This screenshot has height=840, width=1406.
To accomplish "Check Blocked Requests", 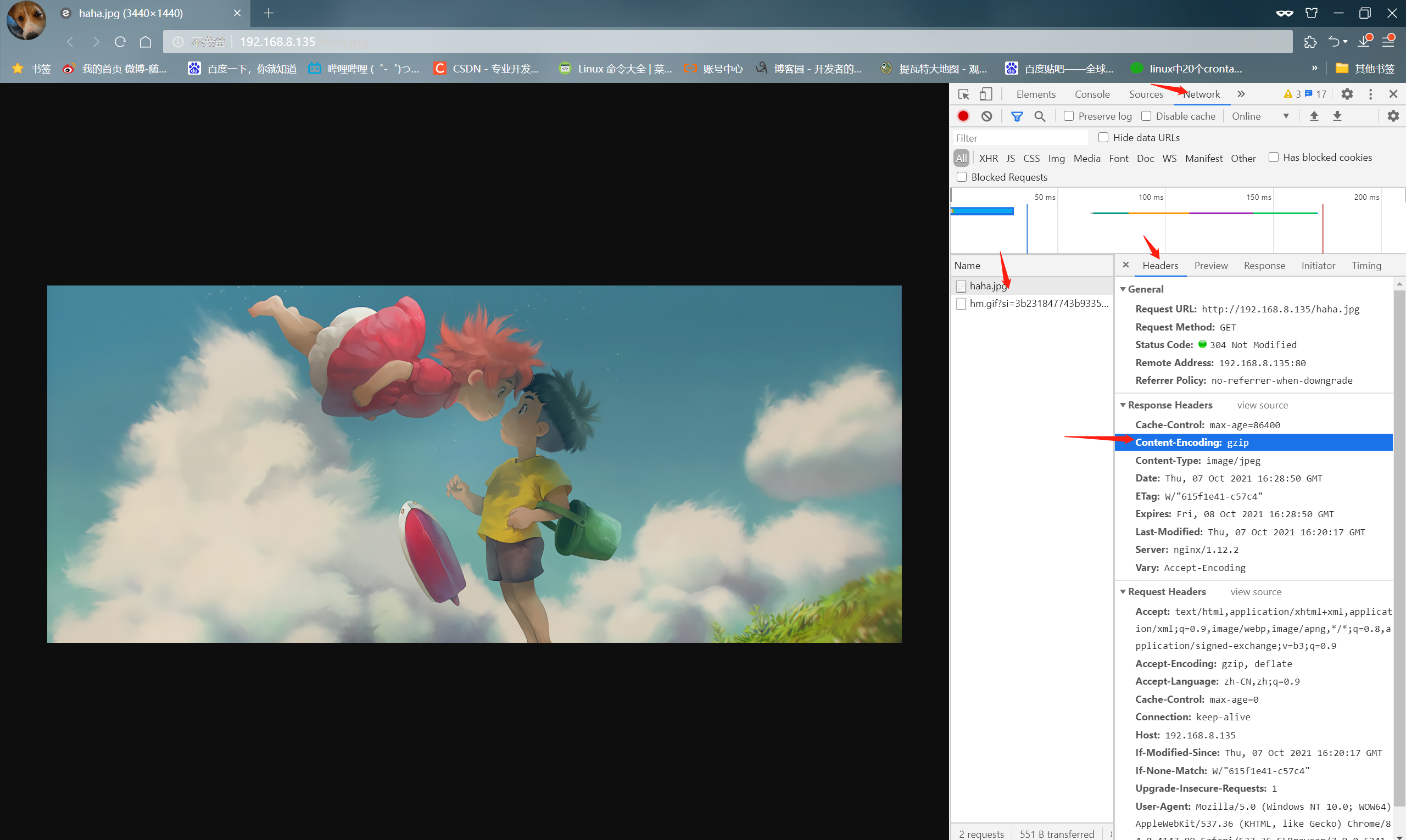I will click(962, 177).
